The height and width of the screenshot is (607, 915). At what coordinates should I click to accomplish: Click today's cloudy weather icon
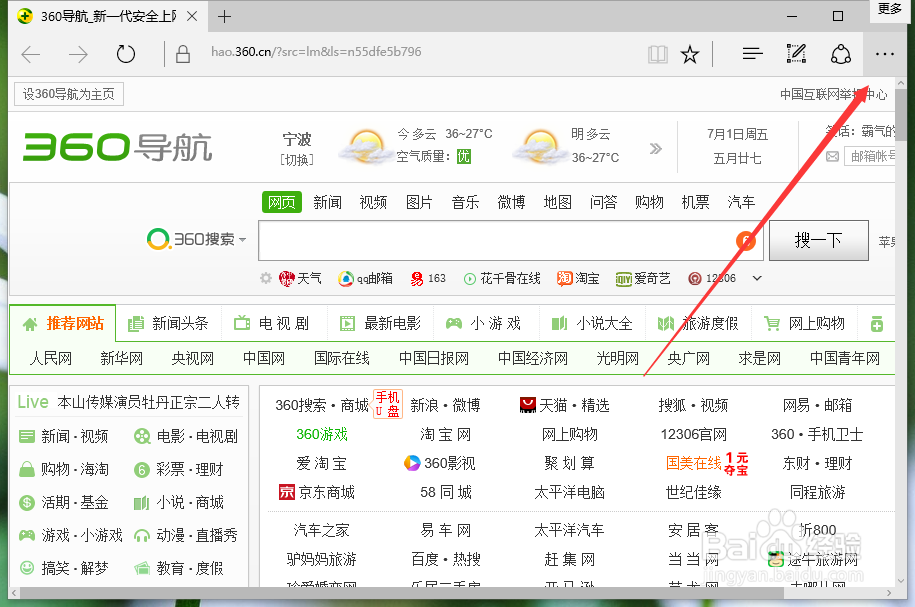tap(365, 146)
